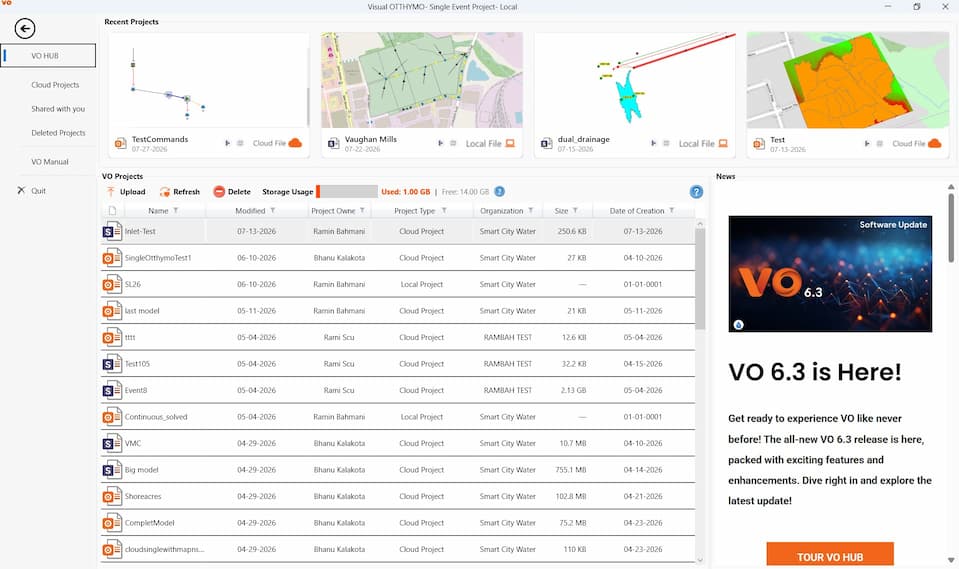Select the 'cloudsinglewithmapns...' project name
Screen dimensions: 959x569
click(165, 549)
